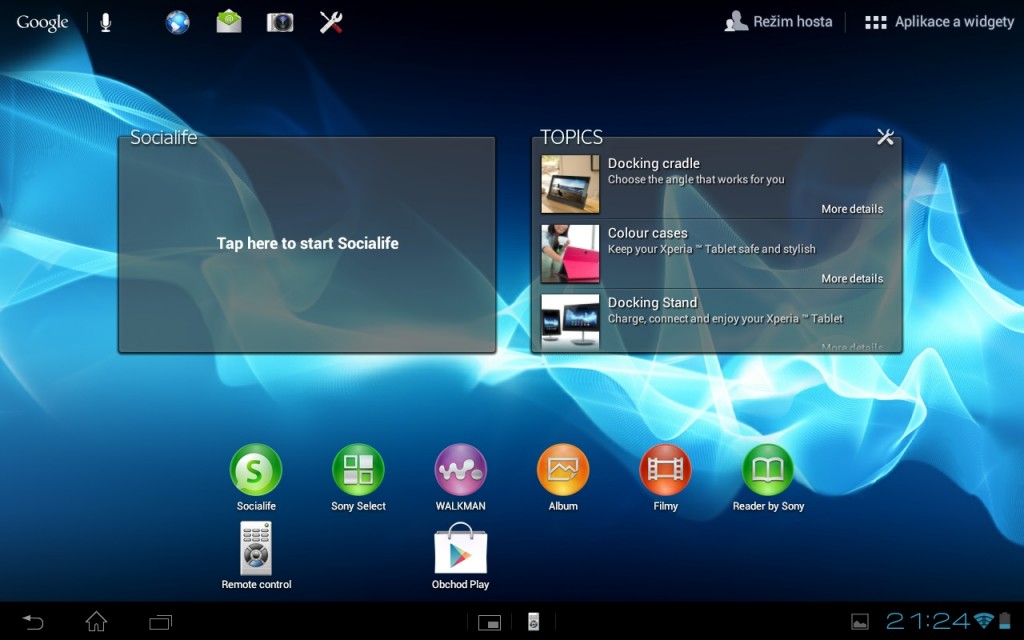The image size is (1024, 640).
Task: Open the recent apps button
Action: (x=160, y=622)
